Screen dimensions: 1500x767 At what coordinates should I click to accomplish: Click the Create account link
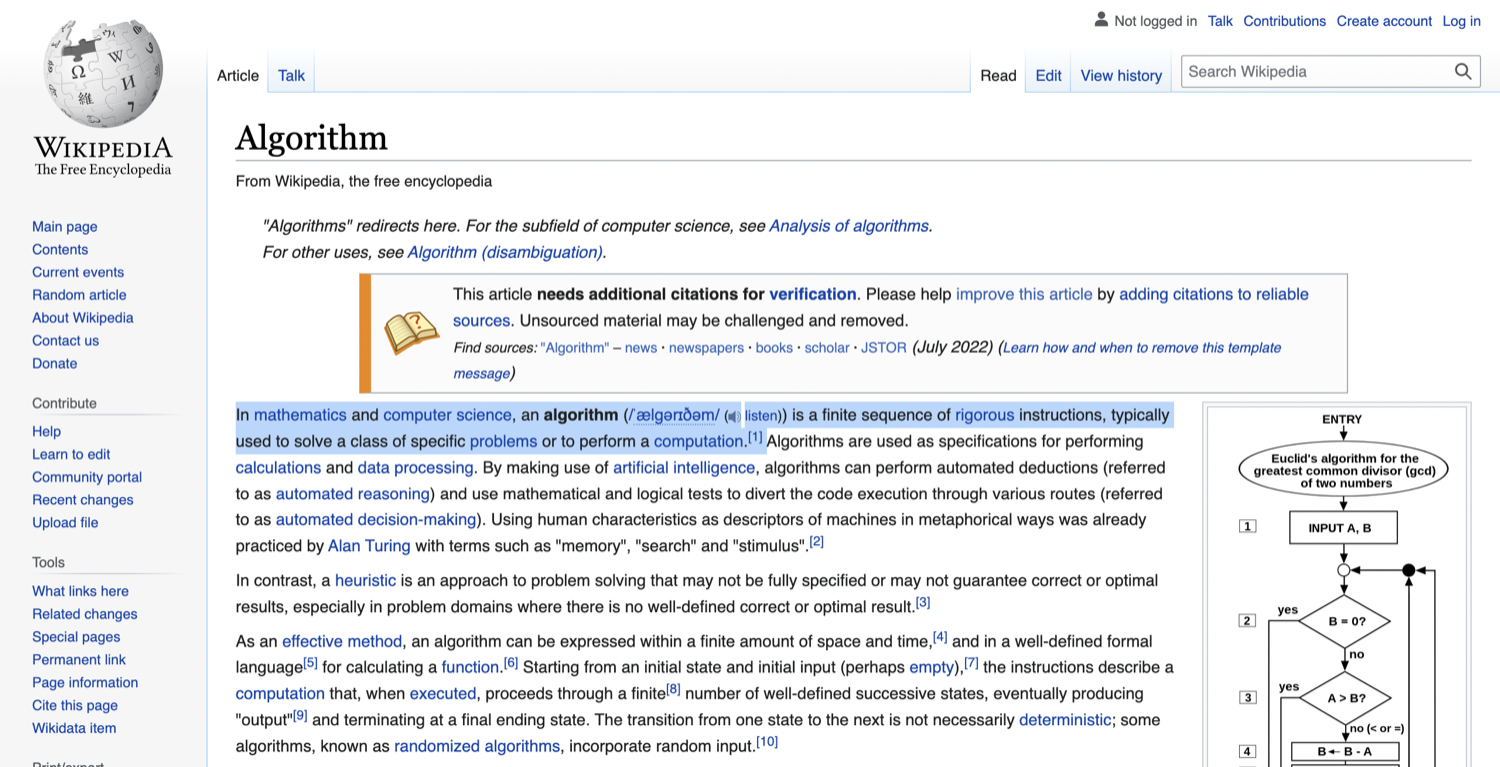pos(1385,21)
